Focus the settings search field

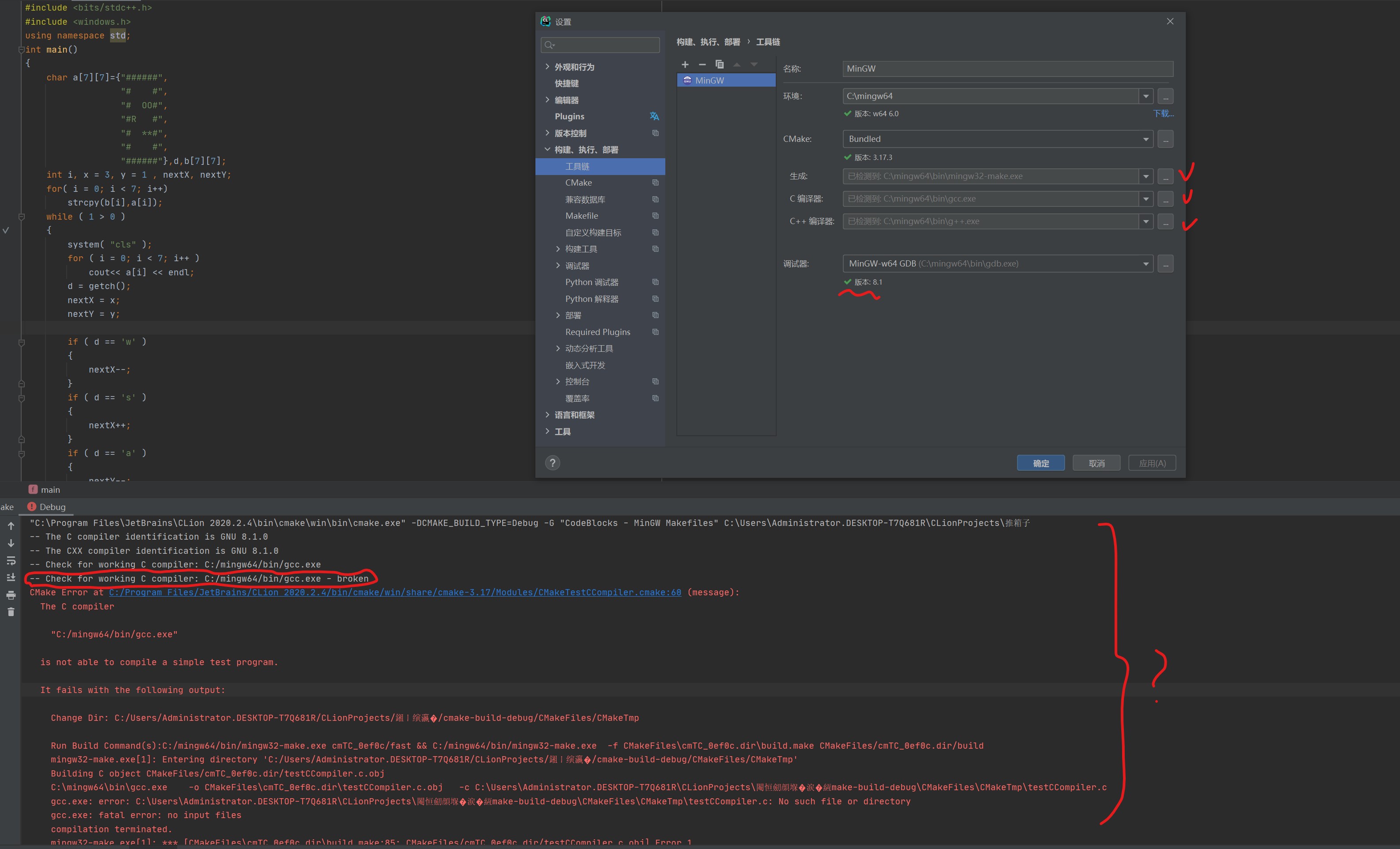(600, 45)
